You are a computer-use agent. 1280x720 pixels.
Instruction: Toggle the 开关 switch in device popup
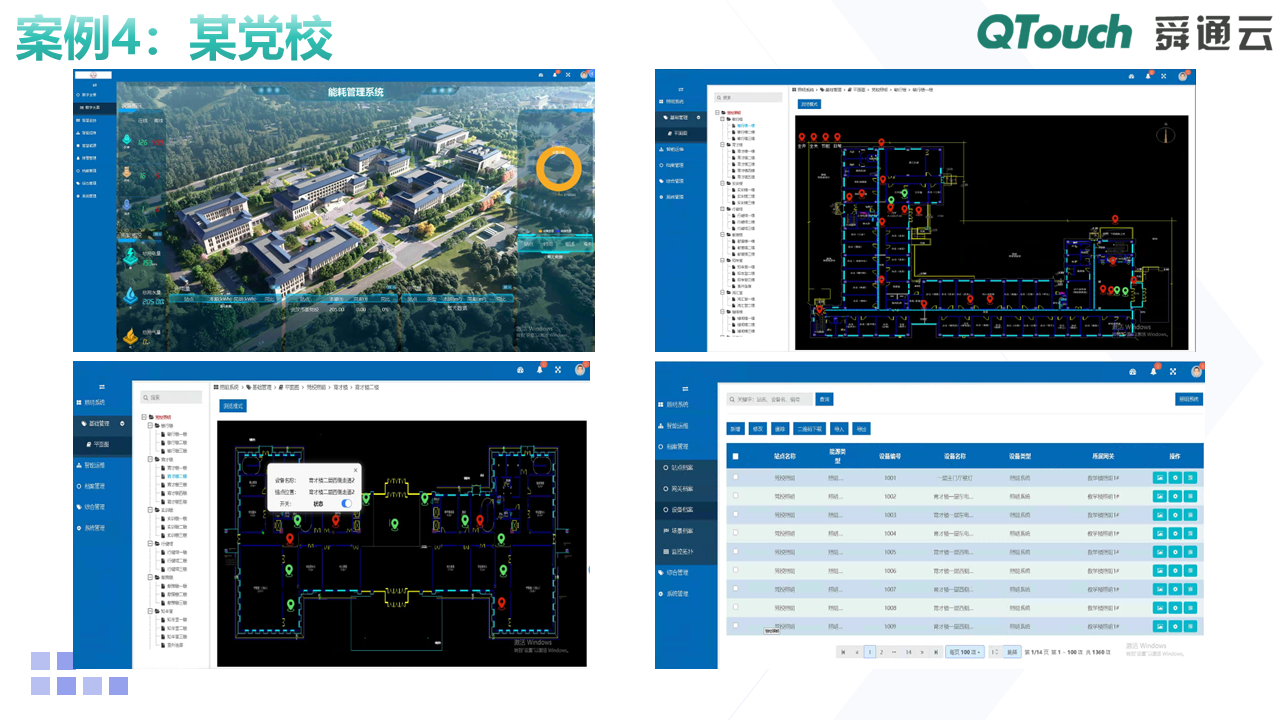click(x=346, y=504)
